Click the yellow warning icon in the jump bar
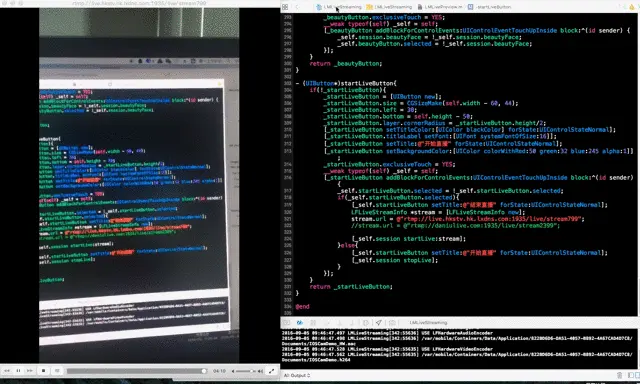The image size is (640, 384). tap(631, 7)
